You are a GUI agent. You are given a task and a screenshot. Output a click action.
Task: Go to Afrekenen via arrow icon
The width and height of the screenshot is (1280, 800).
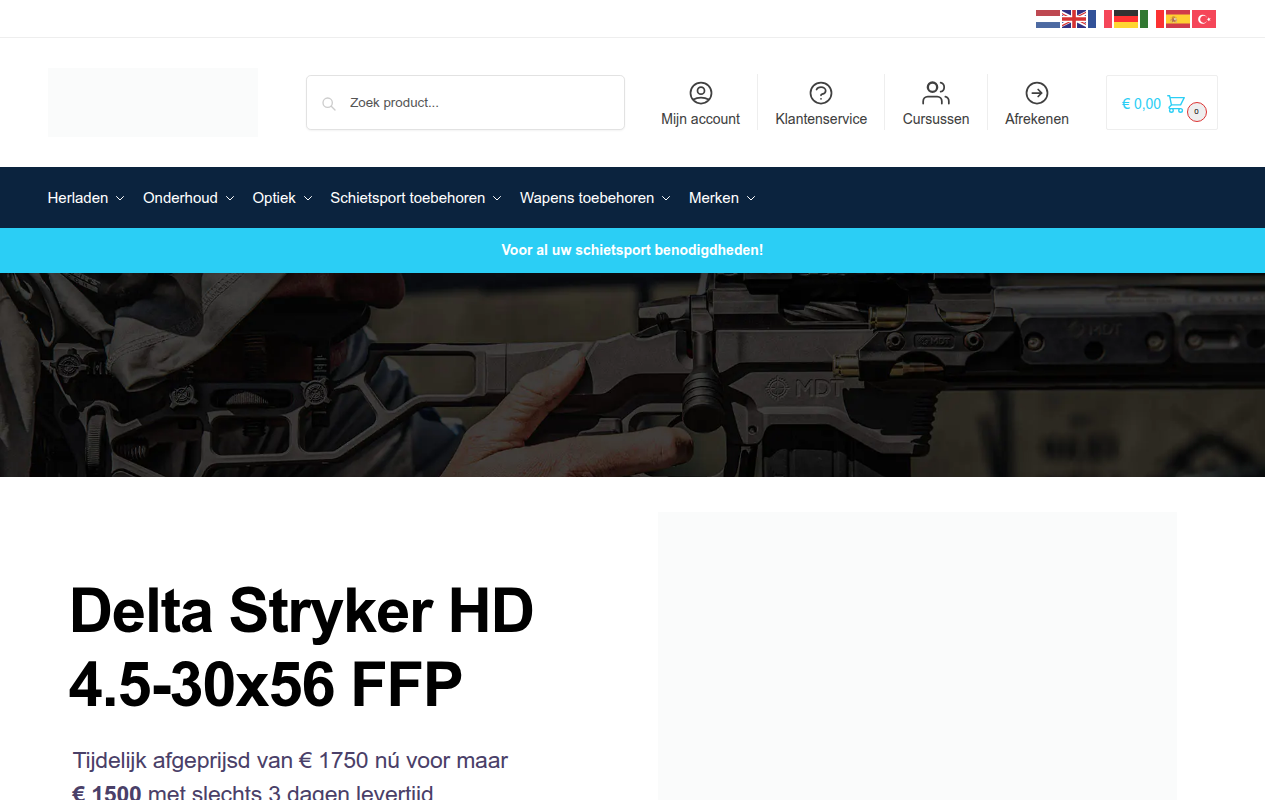[1037, 93]
